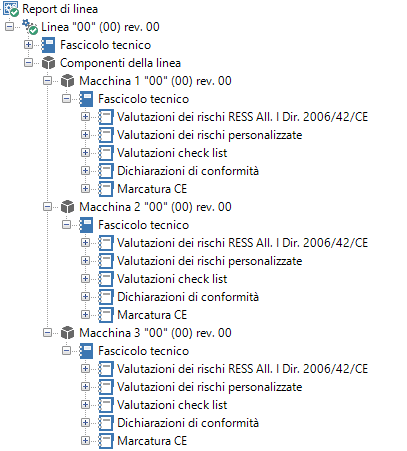
Task: Select Valutazioni check list label under Macchina 2
Action: pyautogui.click(x=172, y=279)
